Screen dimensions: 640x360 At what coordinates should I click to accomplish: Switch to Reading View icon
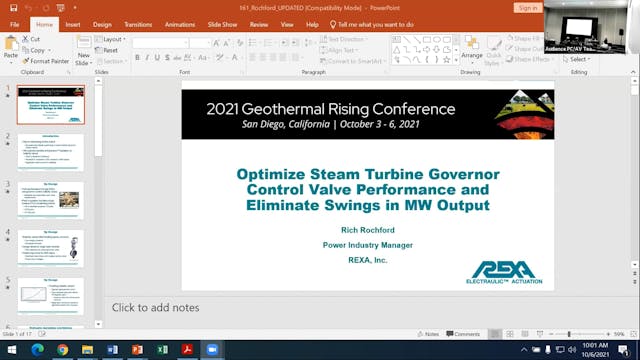[x=525, y=334]
